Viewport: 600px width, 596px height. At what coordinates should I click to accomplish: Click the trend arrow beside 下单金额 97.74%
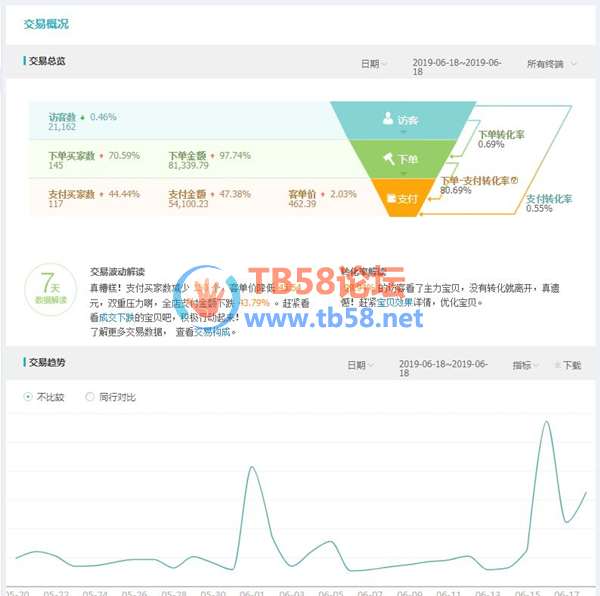212,156
